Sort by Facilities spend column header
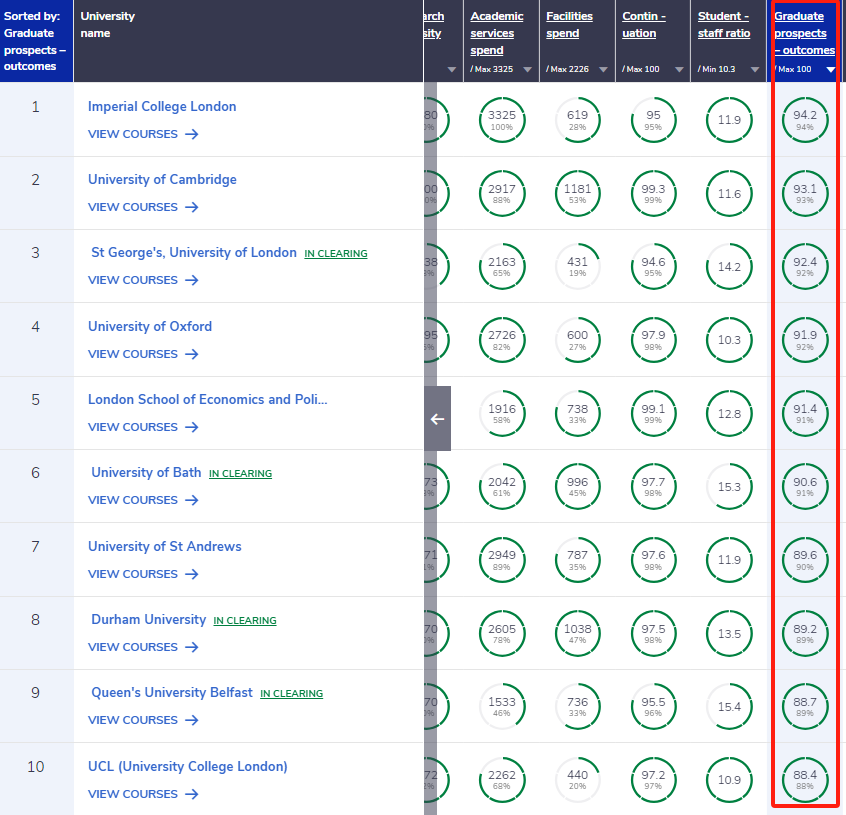 click(x=569, y=25)
